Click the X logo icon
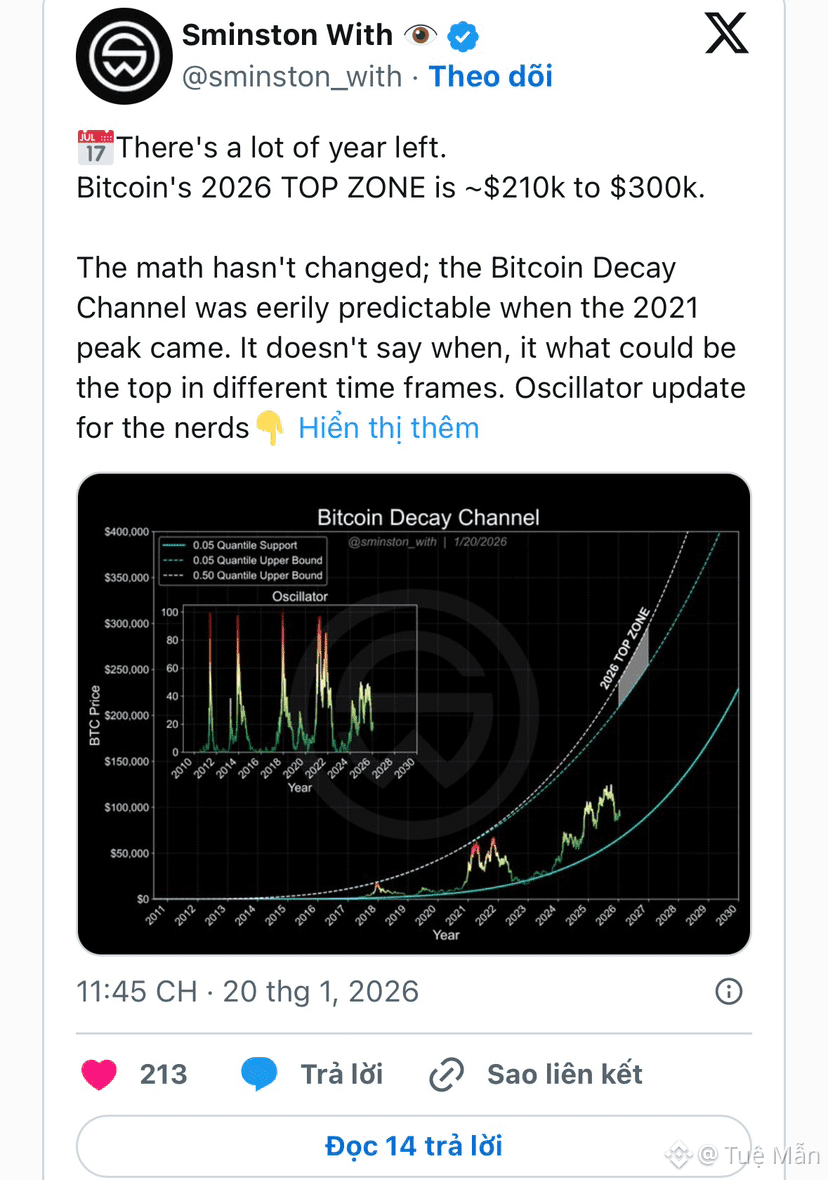Screen dimensions: 828x1180 [x=726, y=35]
